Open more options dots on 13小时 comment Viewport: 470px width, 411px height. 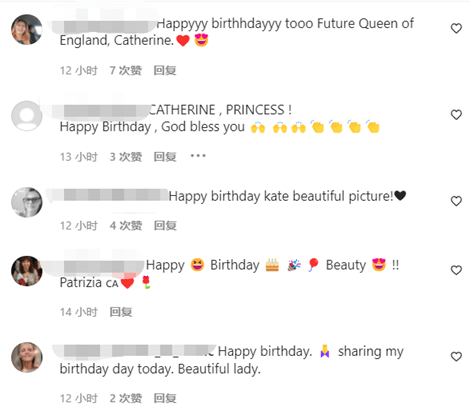(198, 156)
